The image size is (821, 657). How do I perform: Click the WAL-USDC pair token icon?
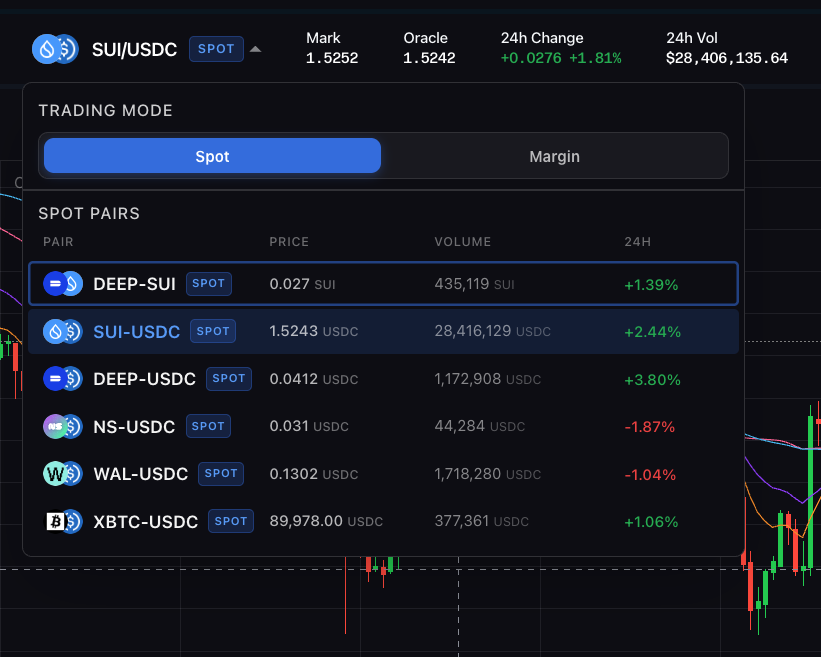[62, 474]
